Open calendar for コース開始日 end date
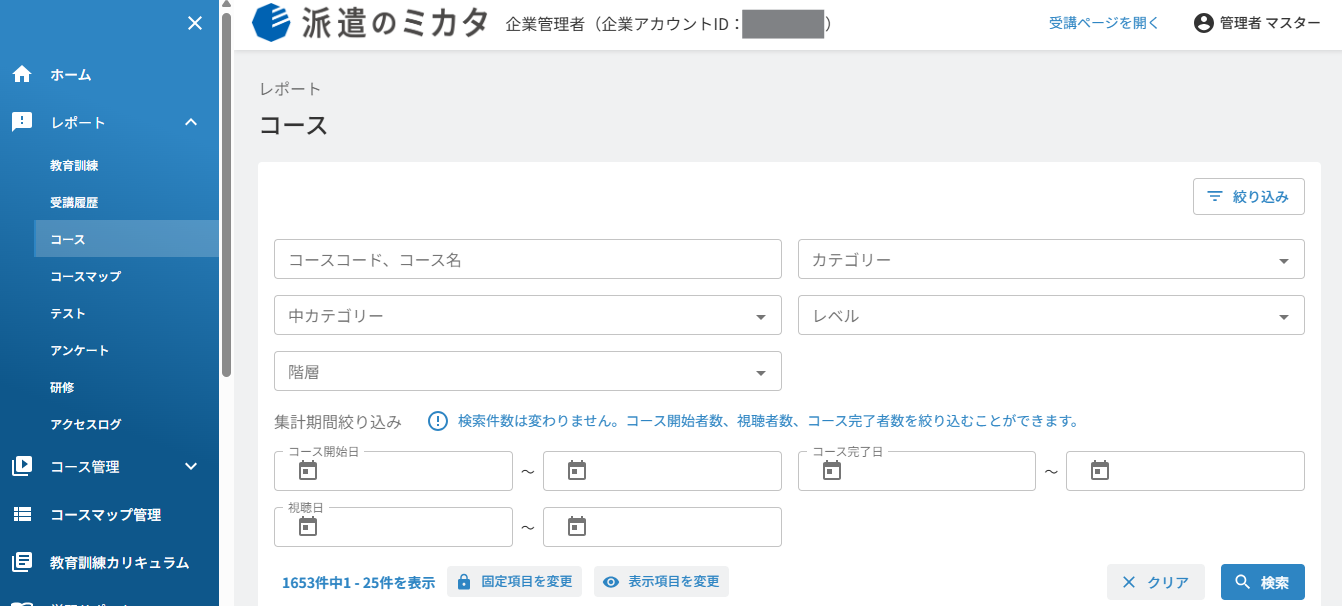Image resolution: width=1342 pixels, height=606 pixels. (x=577, y=470)
